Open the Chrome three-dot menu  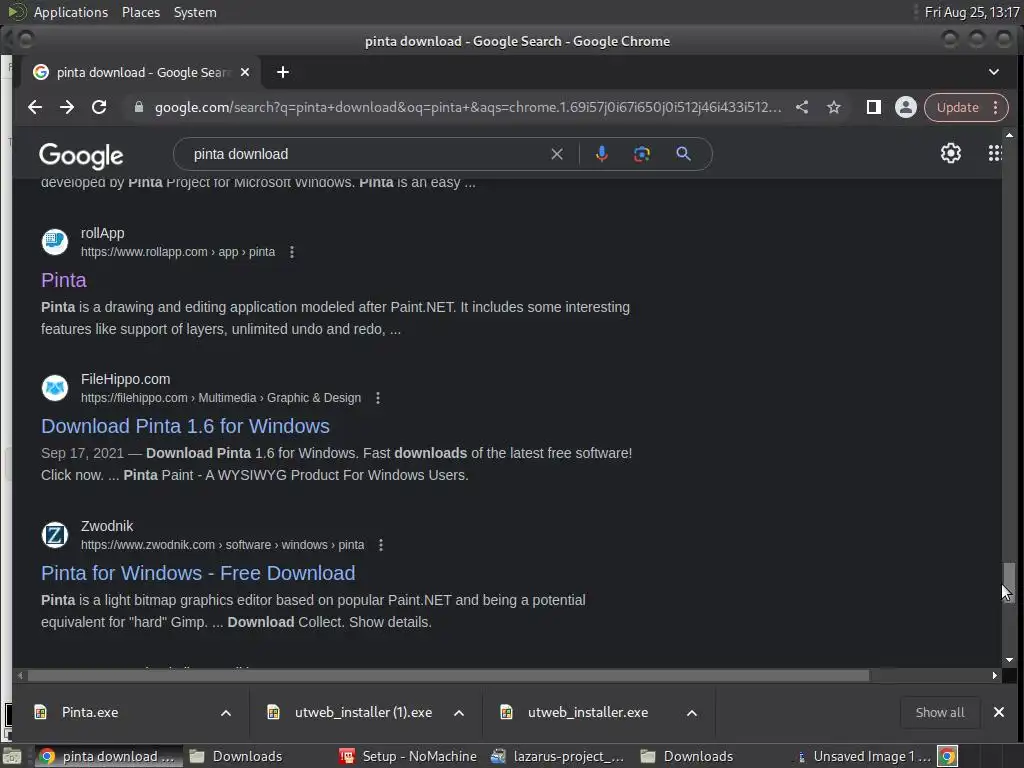coord(995,107)
